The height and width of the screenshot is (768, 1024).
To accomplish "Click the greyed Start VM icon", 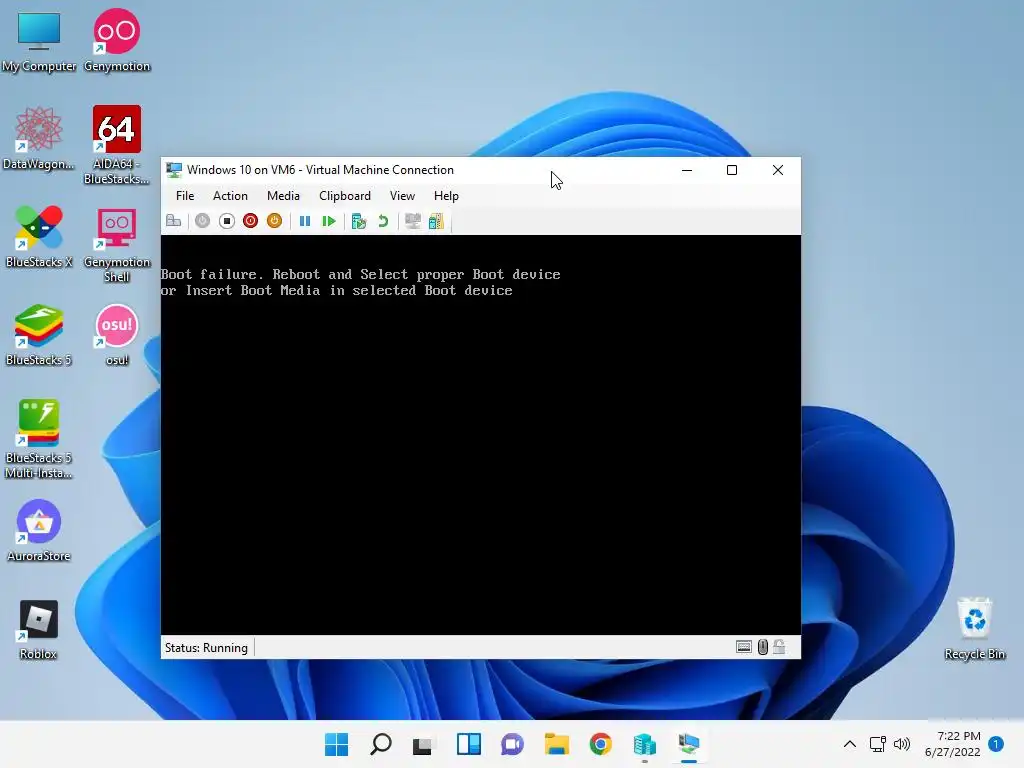I will tap(202, 221).
